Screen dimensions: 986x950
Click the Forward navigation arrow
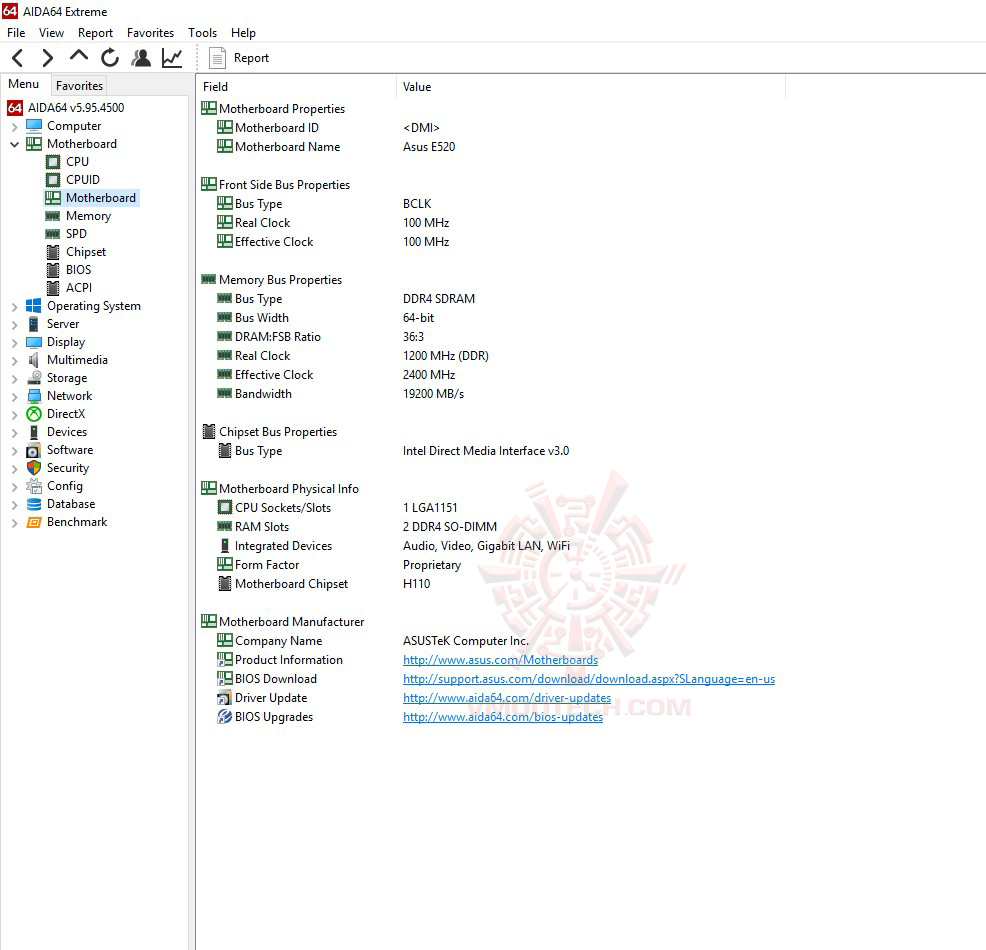tap(47, 58)
